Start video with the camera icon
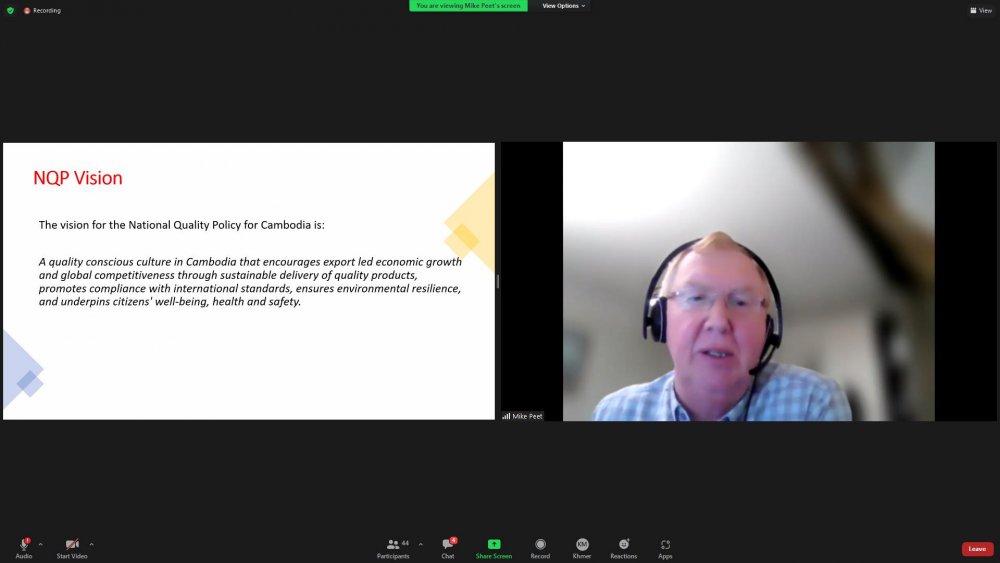The image size is (1000, 563). [72, 544]
